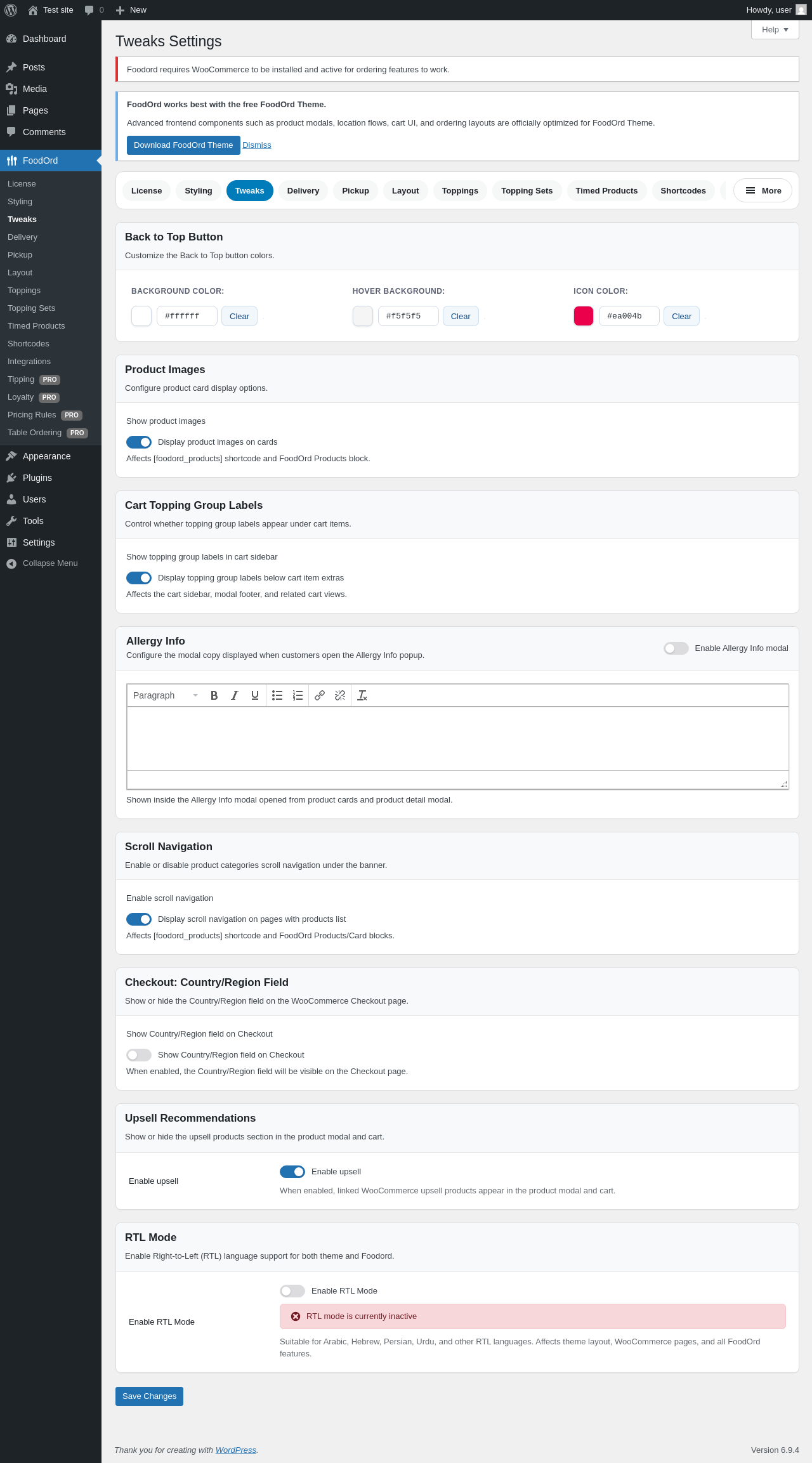
Task: Click the remove link icon
Action: tap(340, 695)
